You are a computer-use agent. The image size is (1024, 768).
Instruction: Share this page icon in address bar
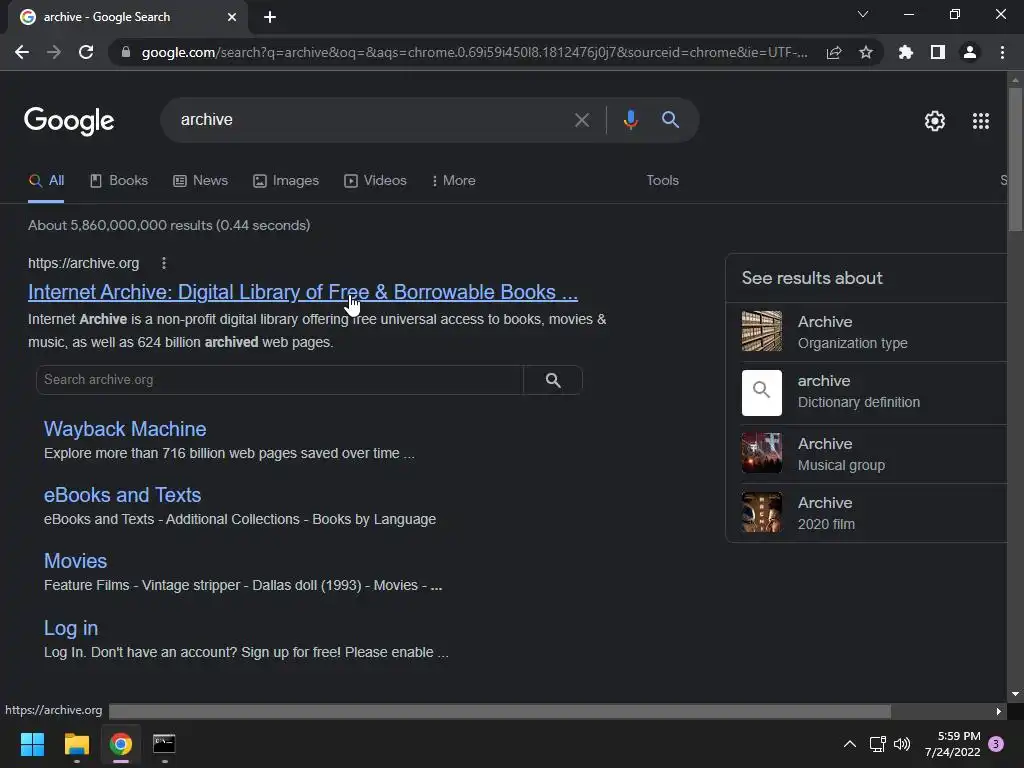tap(834, 52)
